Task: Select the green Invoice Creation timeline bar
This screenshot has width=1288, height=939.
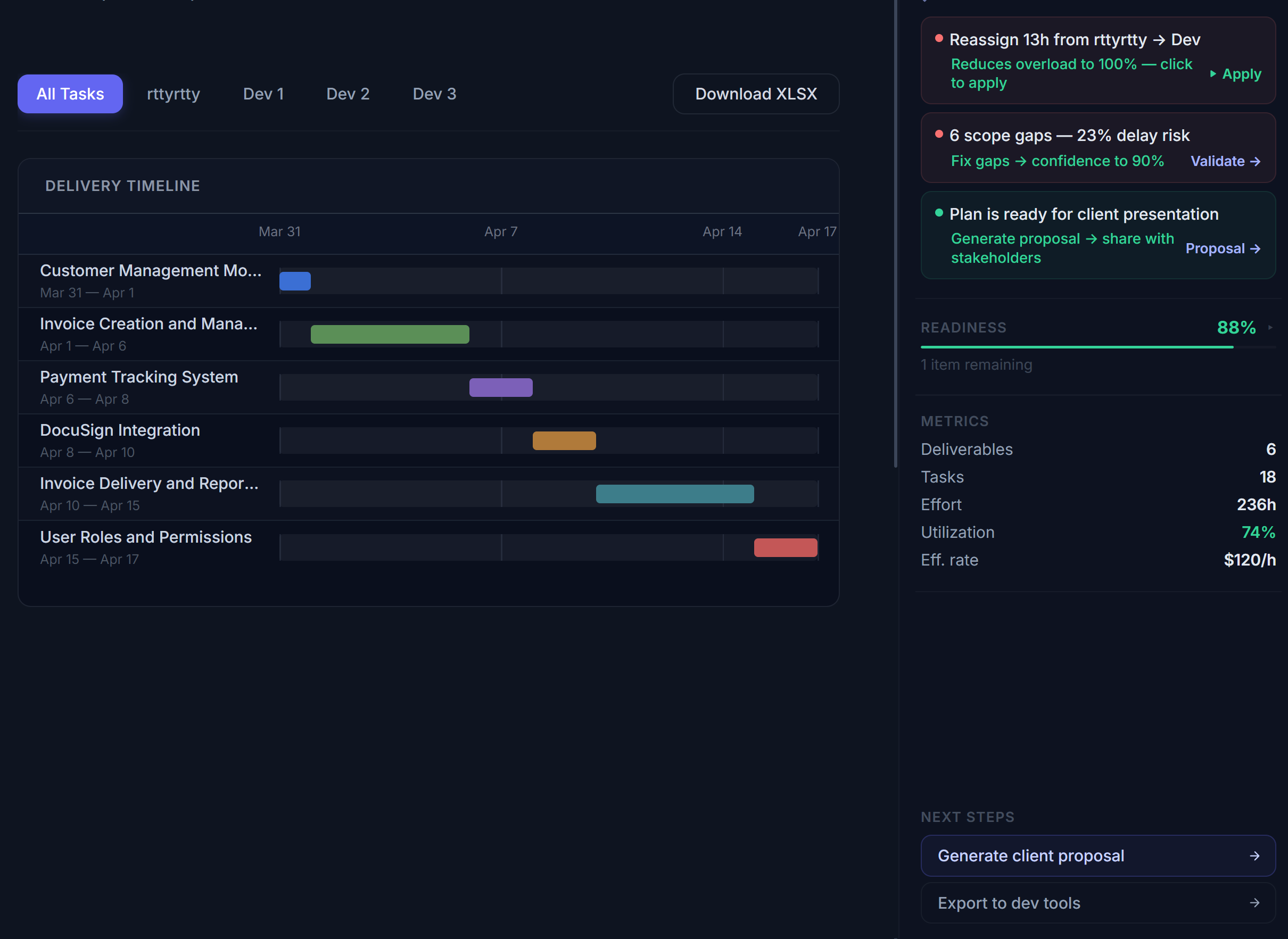Action: (390, 334)
